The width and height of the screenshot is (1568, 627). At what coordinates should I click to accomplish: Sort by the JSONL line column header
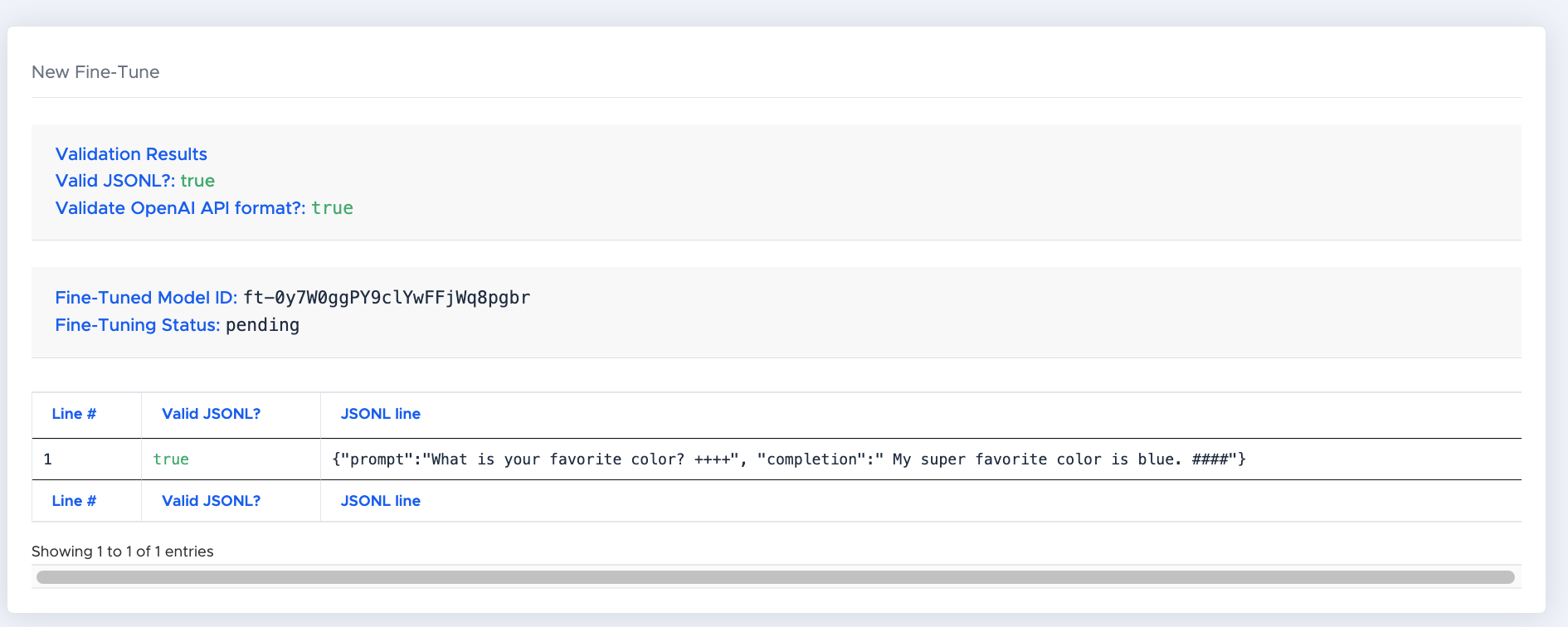(380, 414)
